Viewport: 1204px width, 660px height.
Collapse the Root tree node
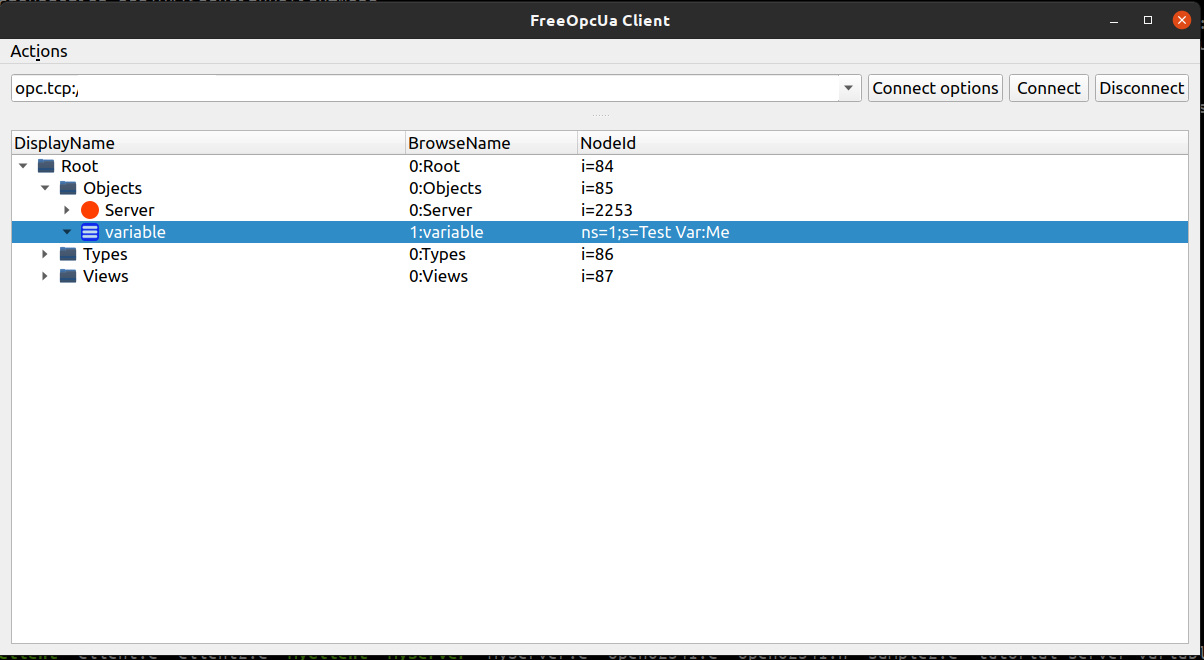[23, 166]
